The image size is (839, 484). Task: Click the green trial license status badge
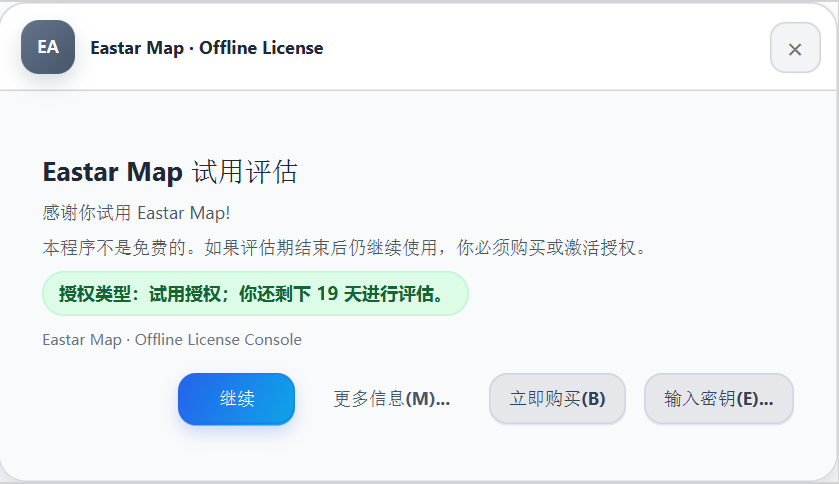[x=255, y=294]
